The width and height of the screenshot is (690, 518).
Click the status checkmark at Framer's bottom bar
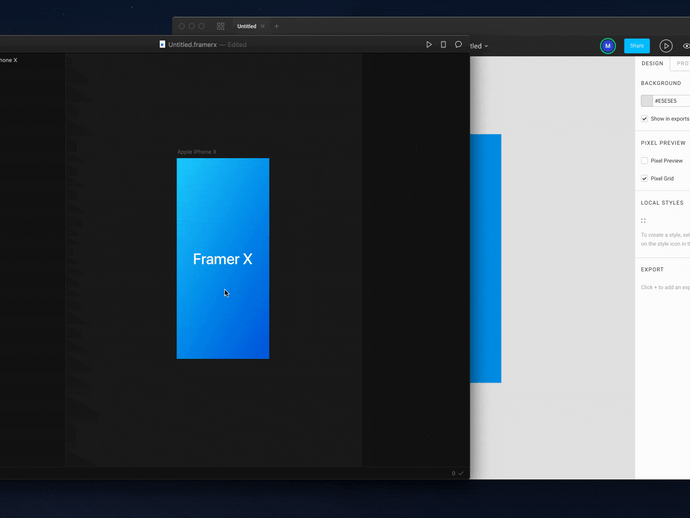coord(461,473)
